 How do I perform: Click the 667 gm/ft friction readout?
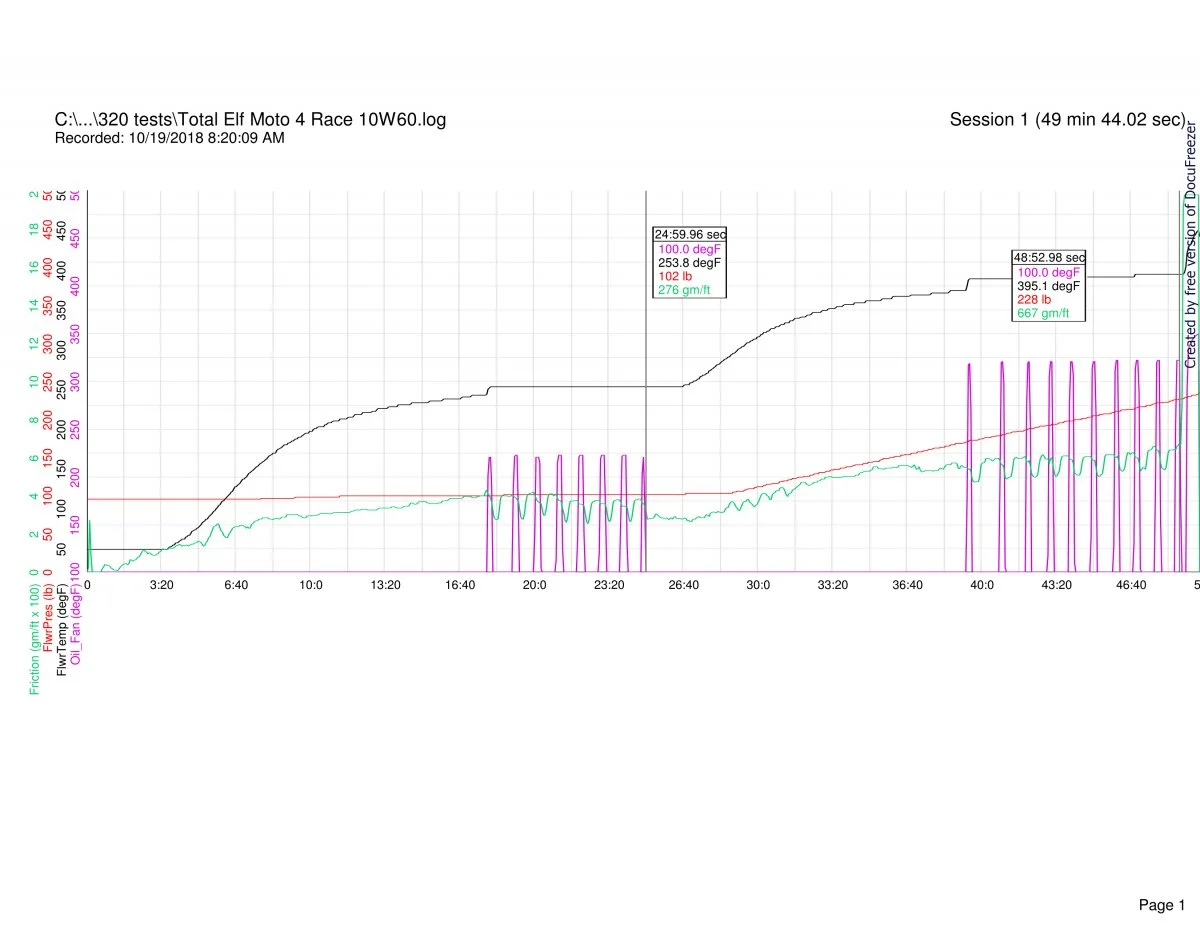pos(1043,313)
